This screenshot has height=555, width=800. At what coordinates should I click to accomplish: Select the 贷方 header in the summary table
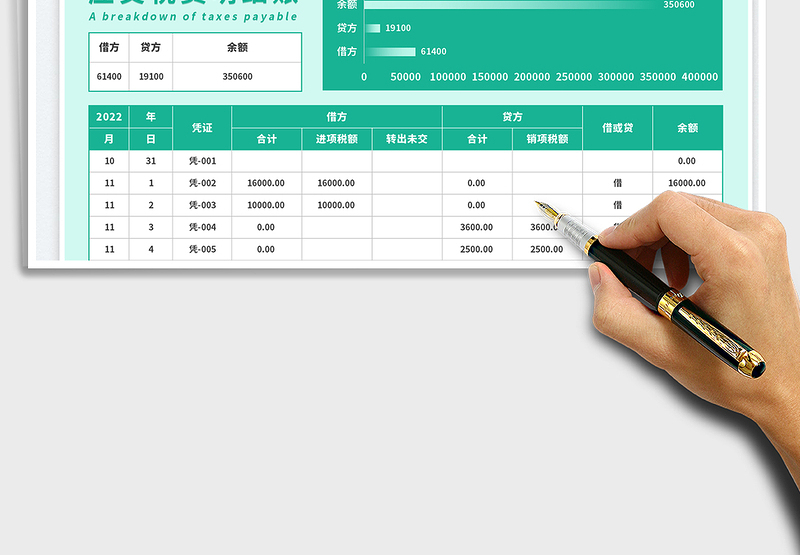(x=151, y=47)
